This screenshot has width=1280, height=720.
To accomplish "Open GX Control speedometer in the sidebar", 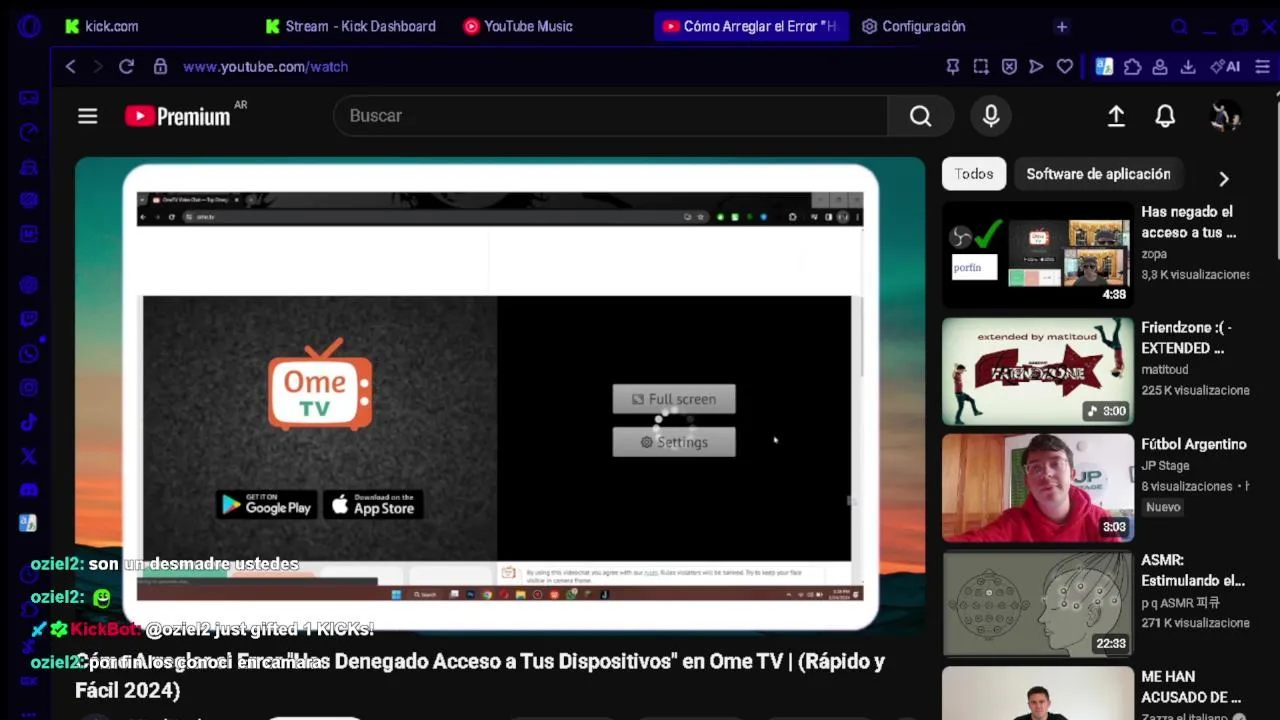I will tap(29, 132).
